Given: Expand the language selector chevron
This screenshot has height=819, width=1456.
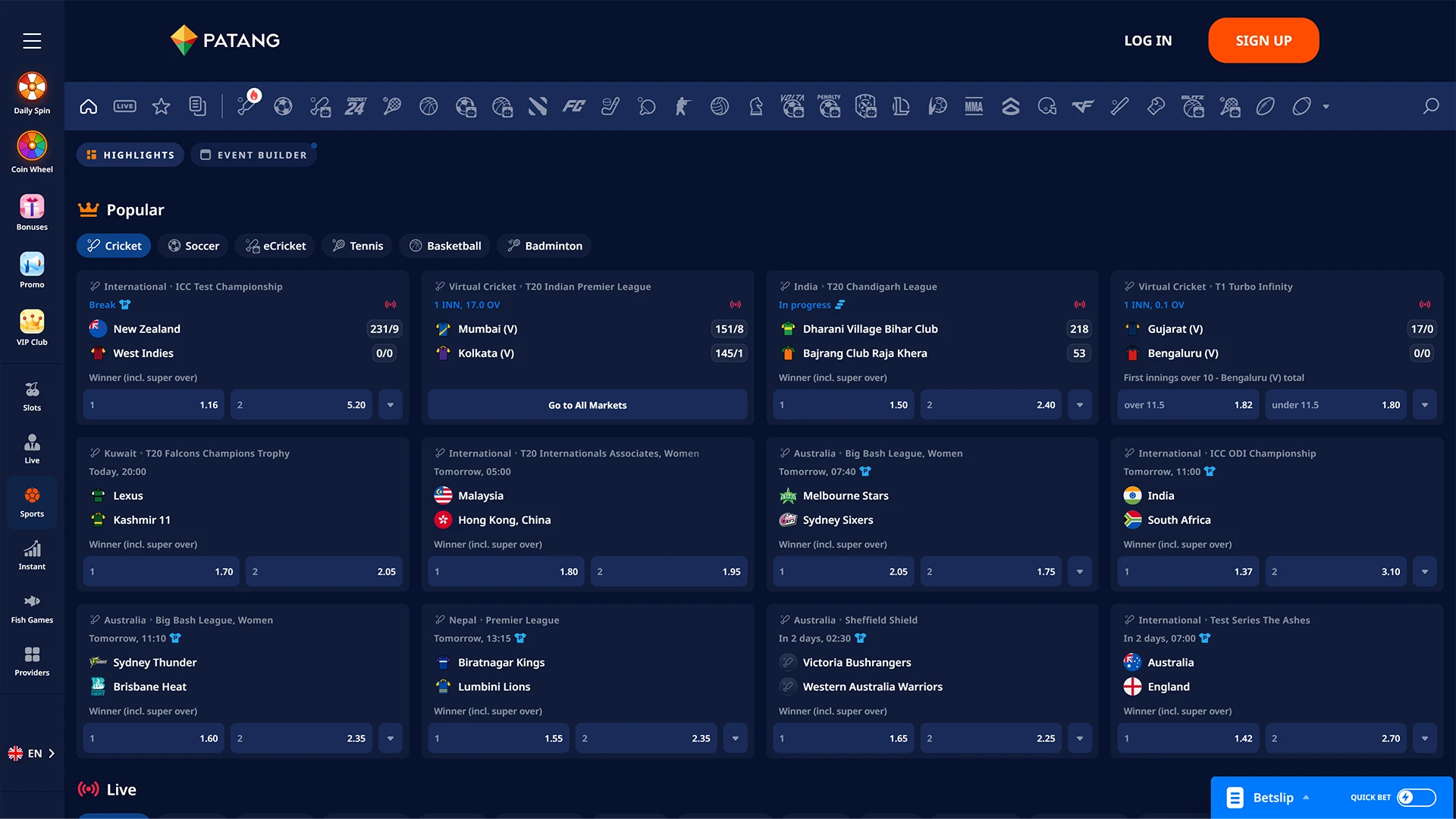Looking at the screenshot, I should (52, 753).
